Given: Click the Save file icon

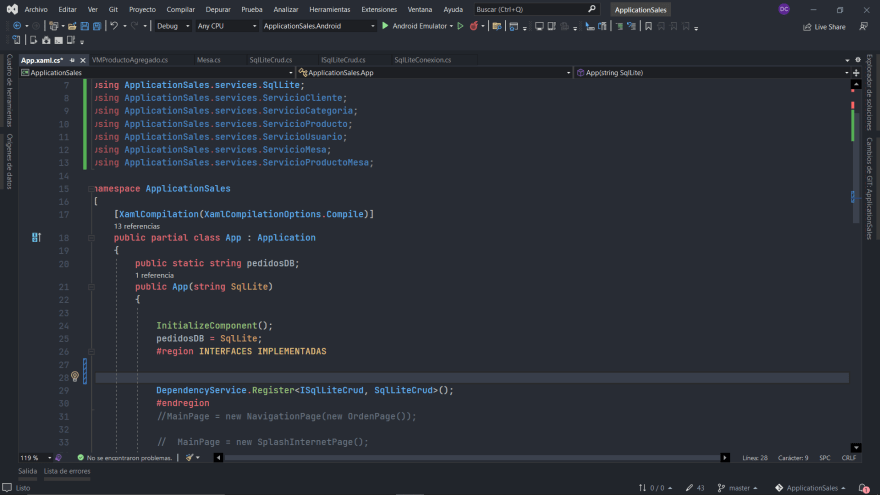Looking at the screenshot, I should [x=85, y=26].
